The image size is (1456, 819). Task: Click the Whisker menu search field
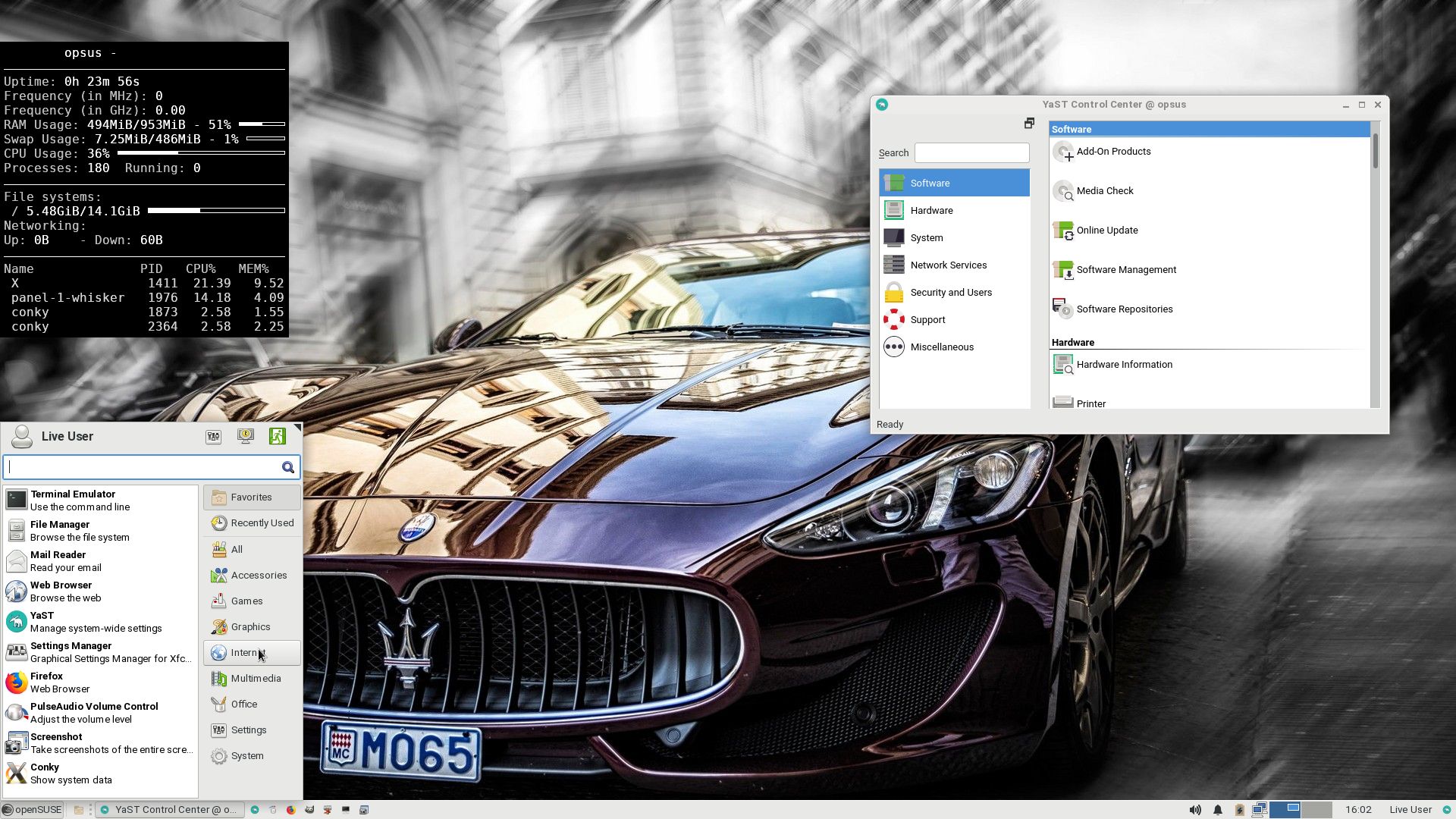[x=152, y=467]
